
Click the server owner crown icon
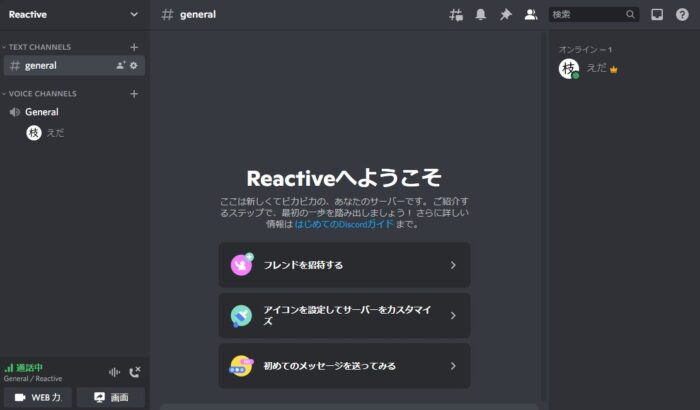tap(613, 70)
